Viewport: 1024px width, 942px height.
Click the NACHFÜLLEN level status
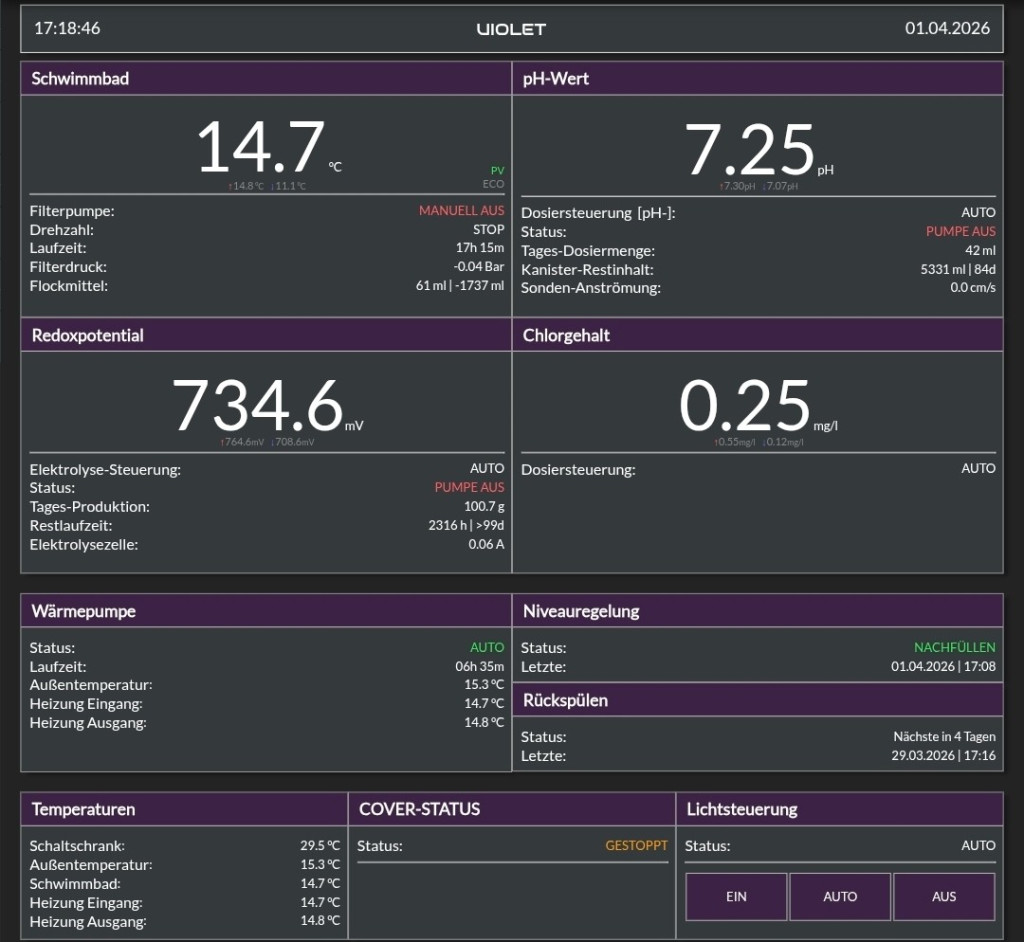coord(955,647)
